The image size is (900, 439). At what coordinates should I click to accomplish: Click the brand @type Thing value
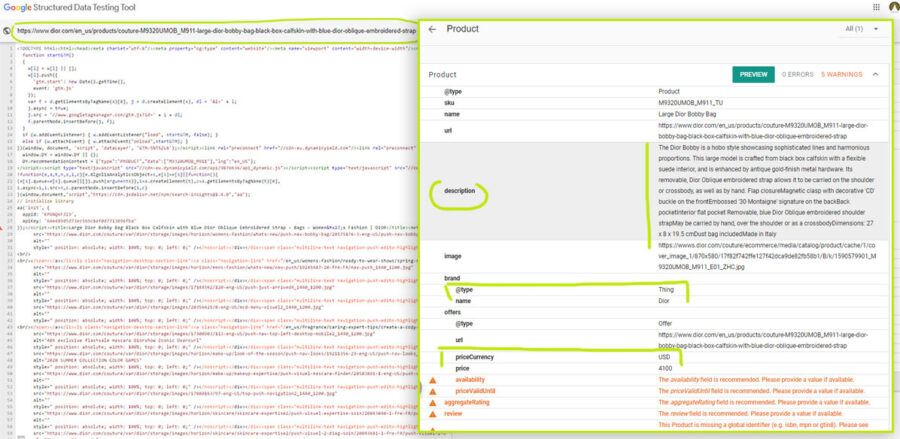pyautogui.click(x=666, y=290)
